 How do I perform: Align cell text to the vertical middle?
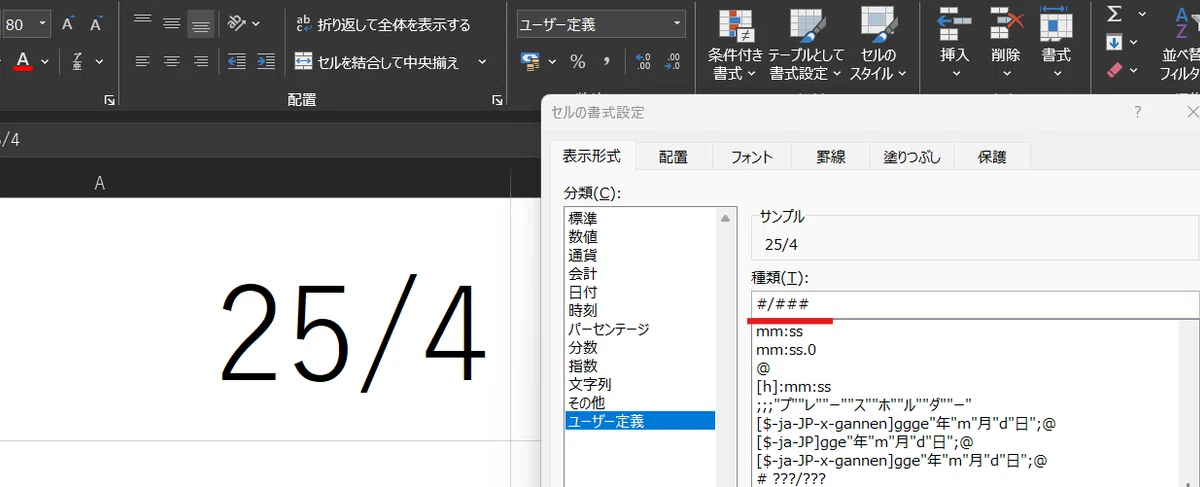[x=172, y=22]
